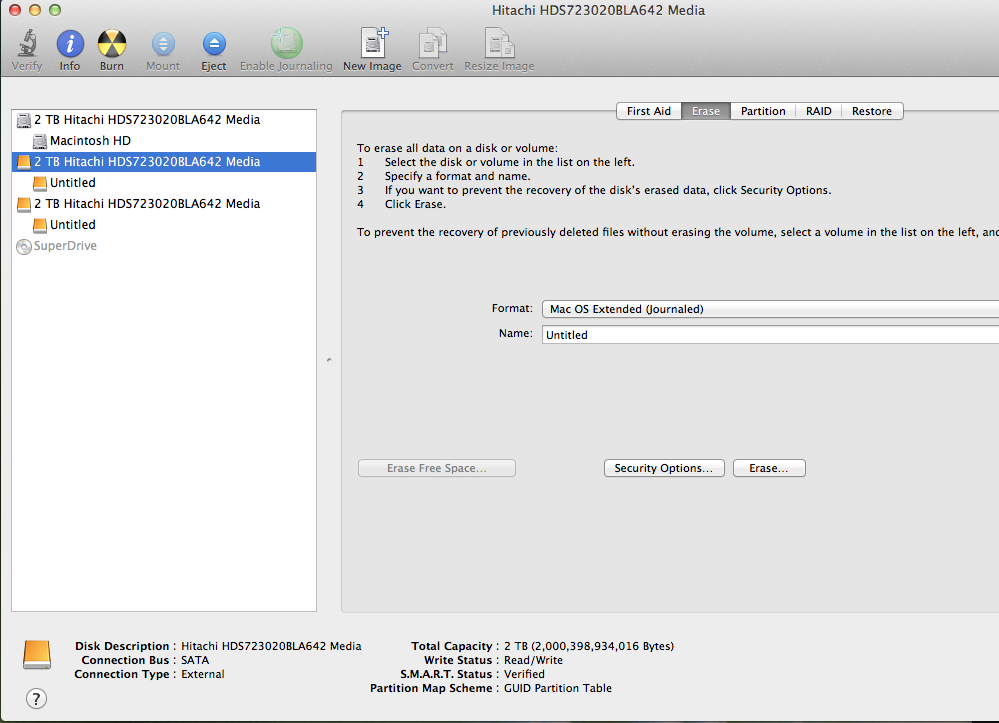Switch to the First Aid tab
The height and width of the screenshot is (723, 999).
click(649, 111)
